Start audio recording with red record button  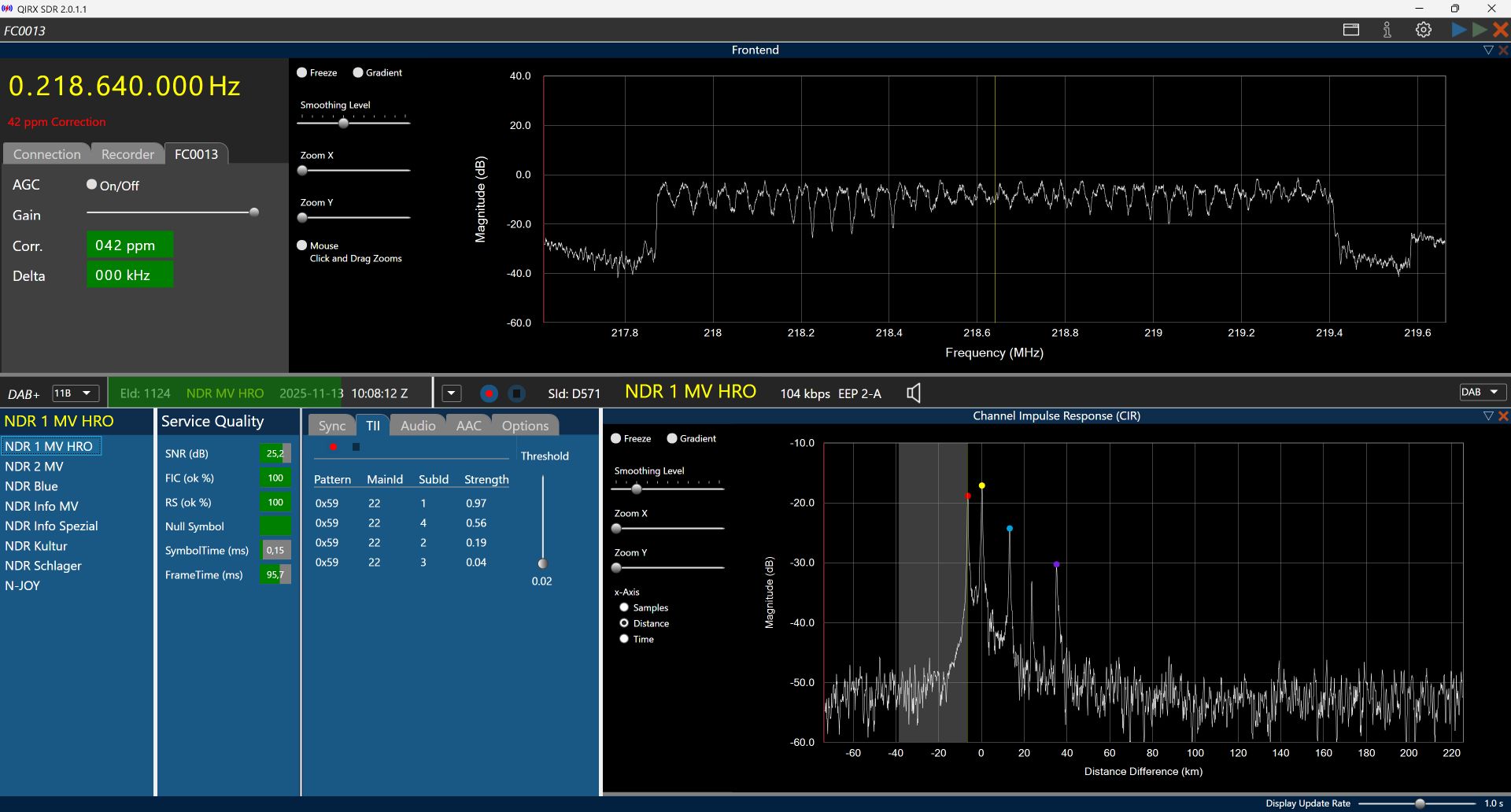[x=489, y=393]
